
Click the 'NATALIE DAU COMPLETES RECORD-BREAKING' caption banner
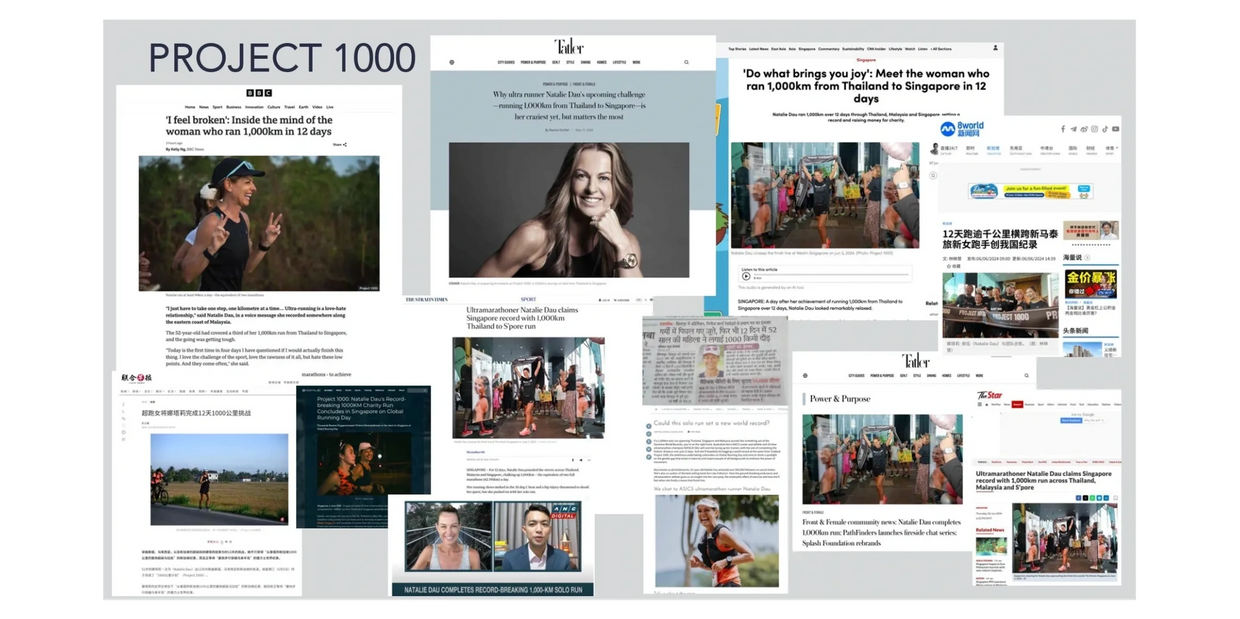[x=492, y=589]
